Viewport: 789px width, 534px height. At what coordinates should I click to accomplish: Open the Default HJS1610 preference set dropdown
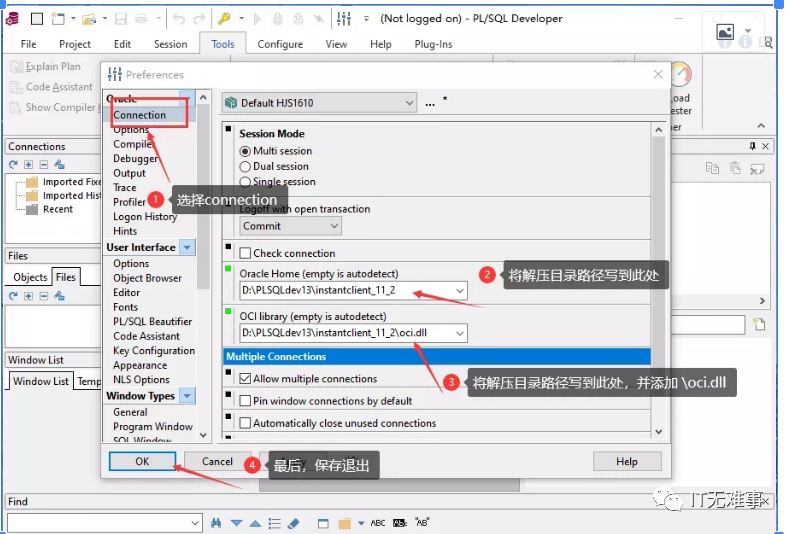(409, 103)
